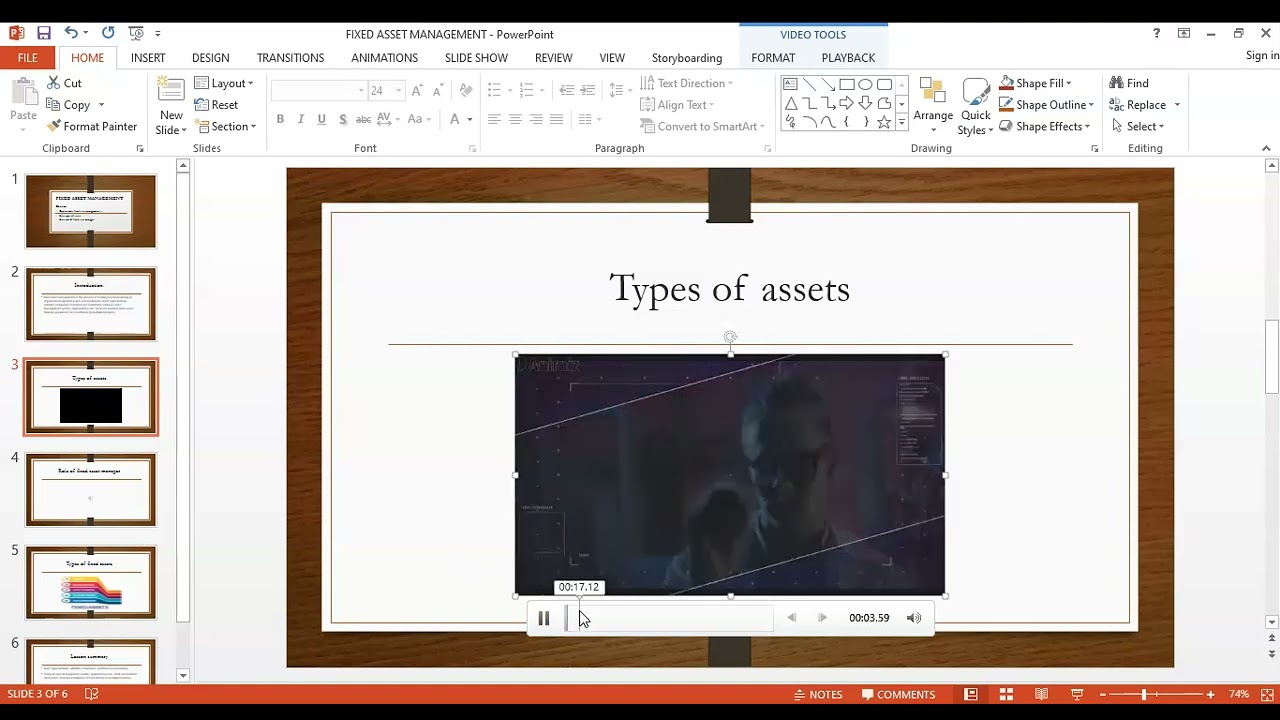Switch to the DESIGN tab
1280x720 pixels.
point(210,58)
